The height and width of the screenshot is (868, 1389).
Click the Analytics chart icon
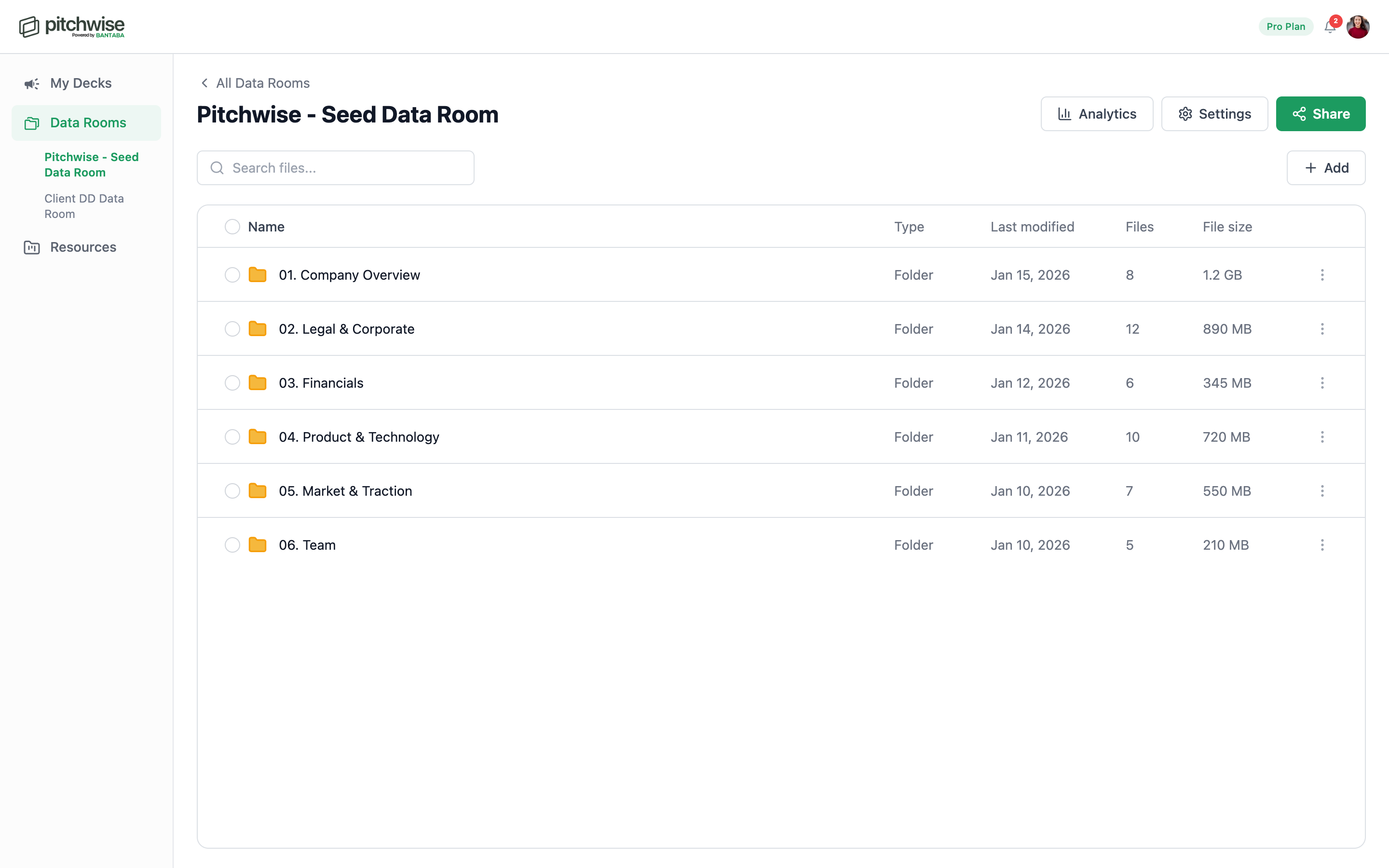[1065, 114]
